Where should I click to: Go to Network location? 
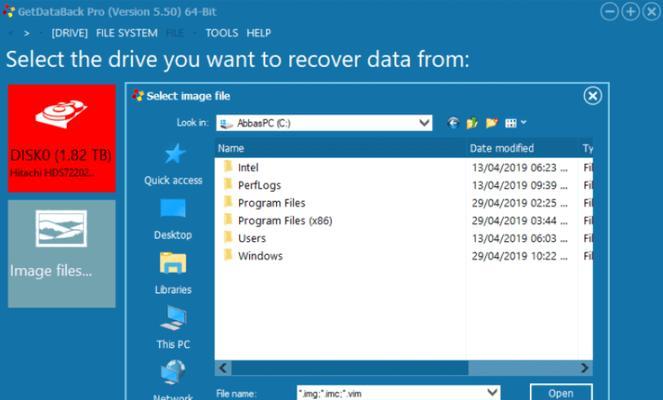click(x=173, y=380)
